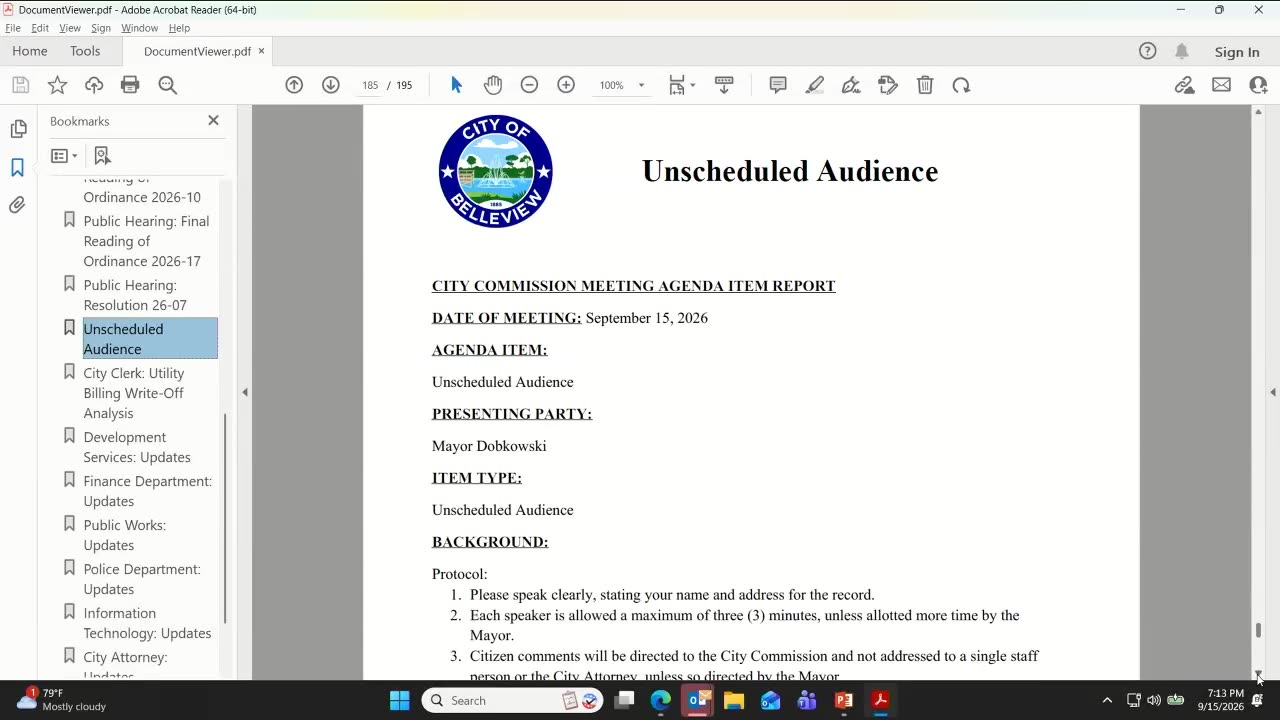Toggle the Bookmarks panel icon in sidebar
Viewport: 1280px width, 720px height.
coord(18,167)
